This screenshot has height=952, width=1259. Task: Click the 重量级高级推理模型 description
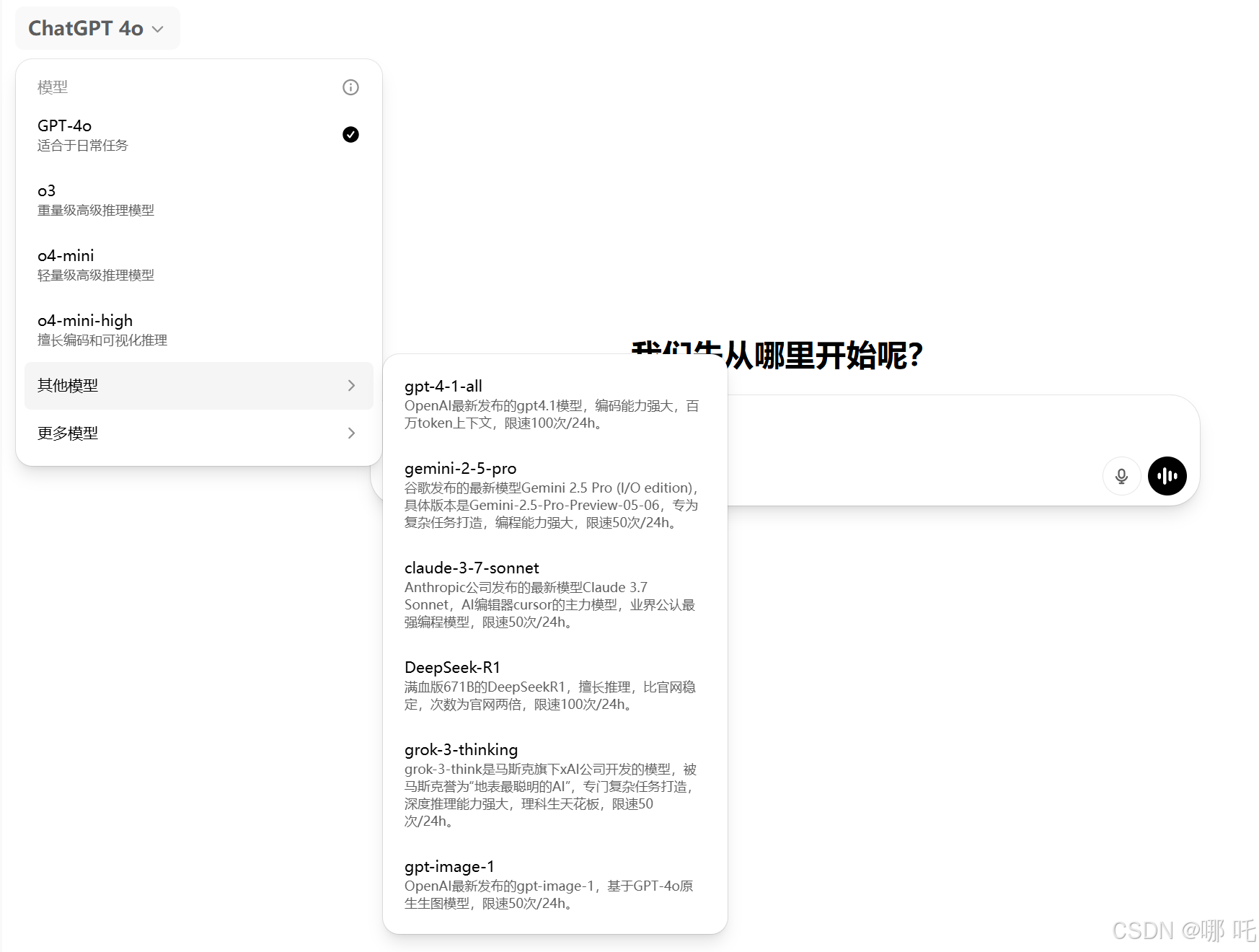(96, 211)
